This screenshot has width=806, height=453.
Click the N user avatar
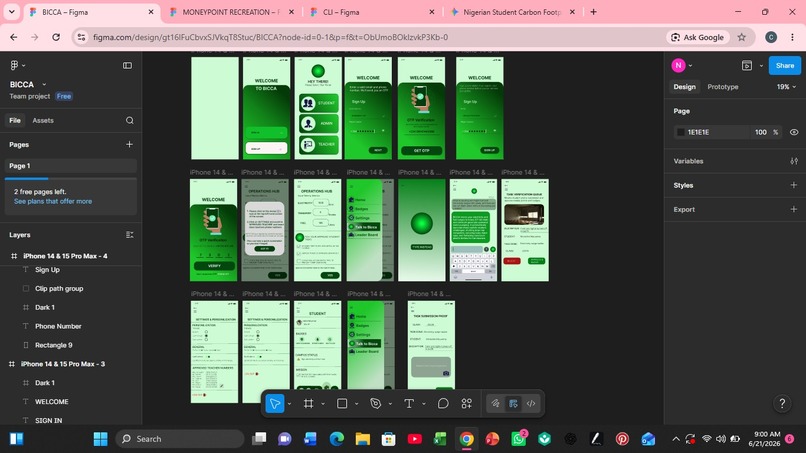(679, 65)
